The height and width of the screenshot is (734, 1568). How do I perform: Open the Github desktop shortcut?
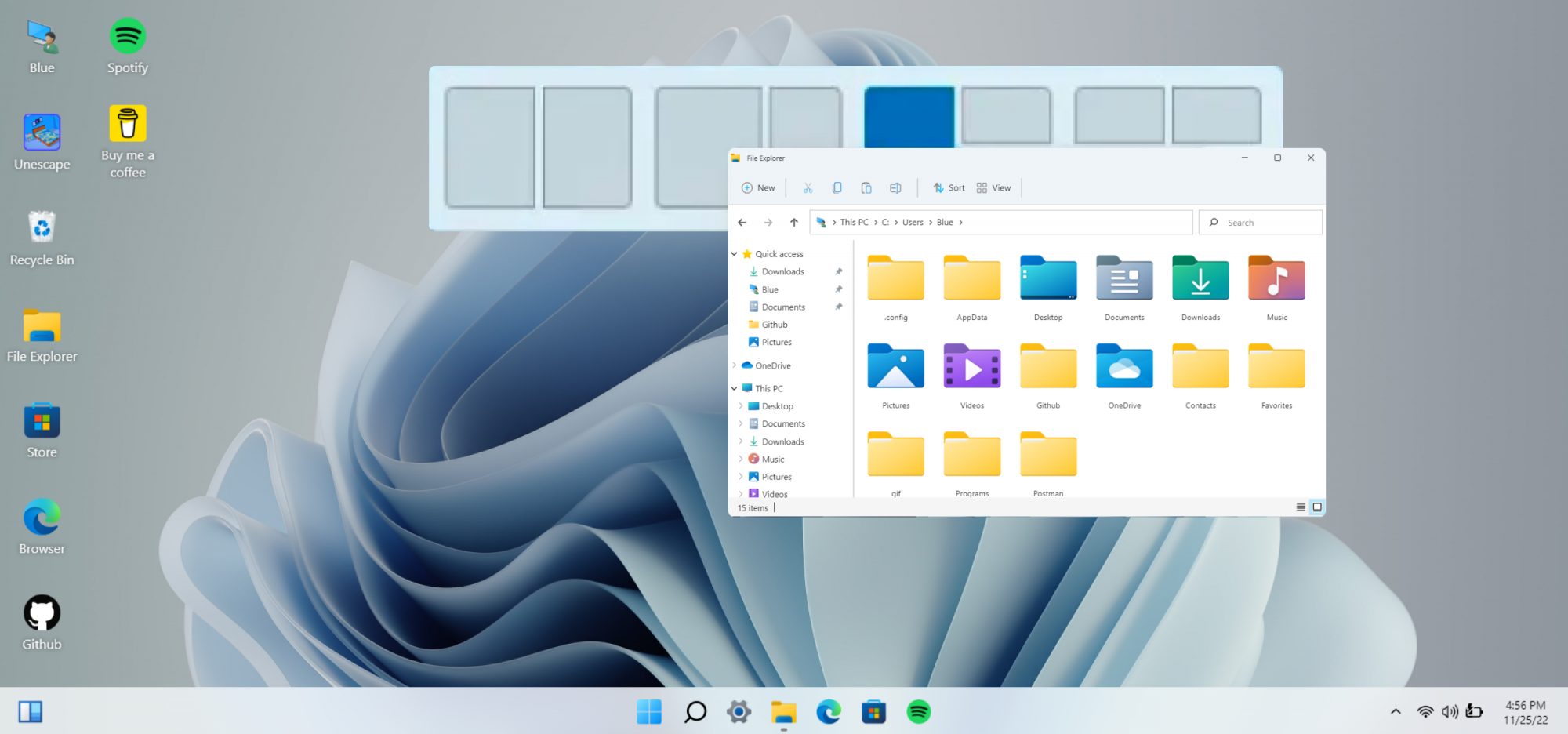[x=42, y=623]
